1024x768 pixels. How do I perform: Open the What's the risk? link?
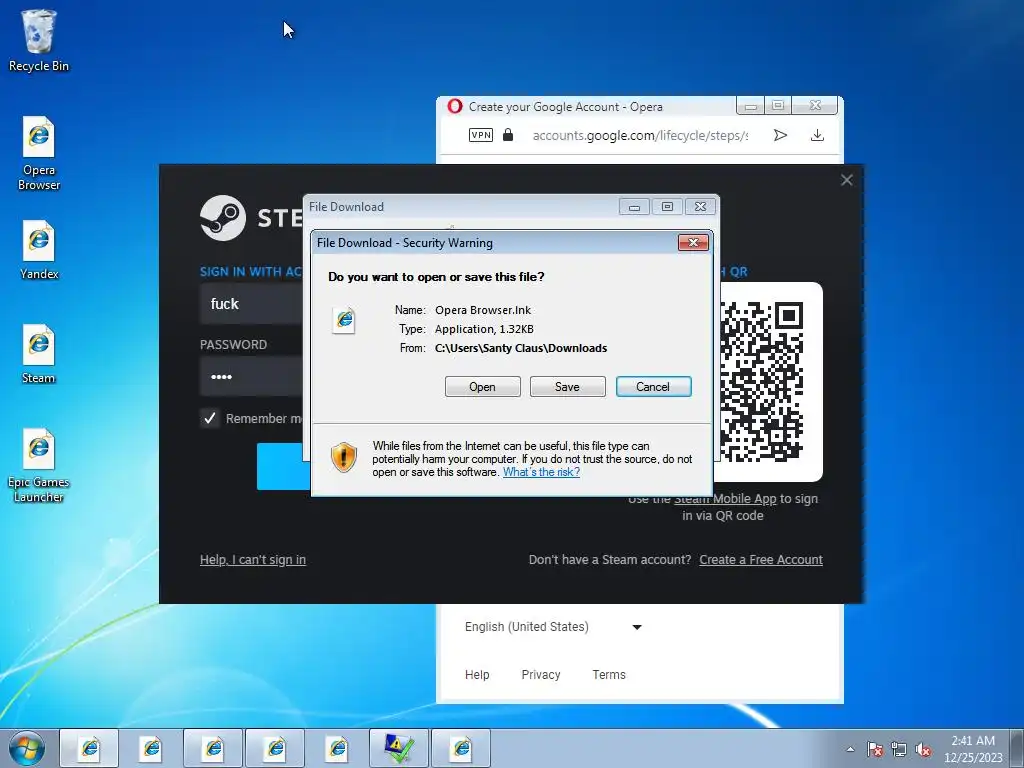tap(541, 472)
